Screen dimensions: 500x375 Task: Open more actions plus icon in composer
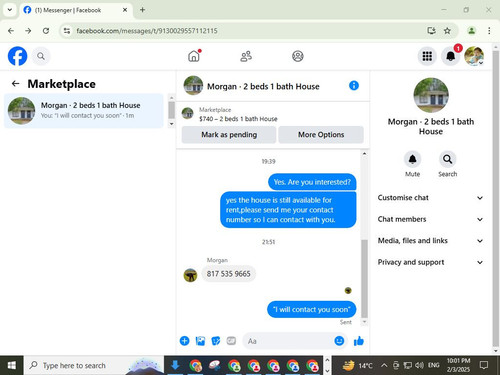coord(184,341)
